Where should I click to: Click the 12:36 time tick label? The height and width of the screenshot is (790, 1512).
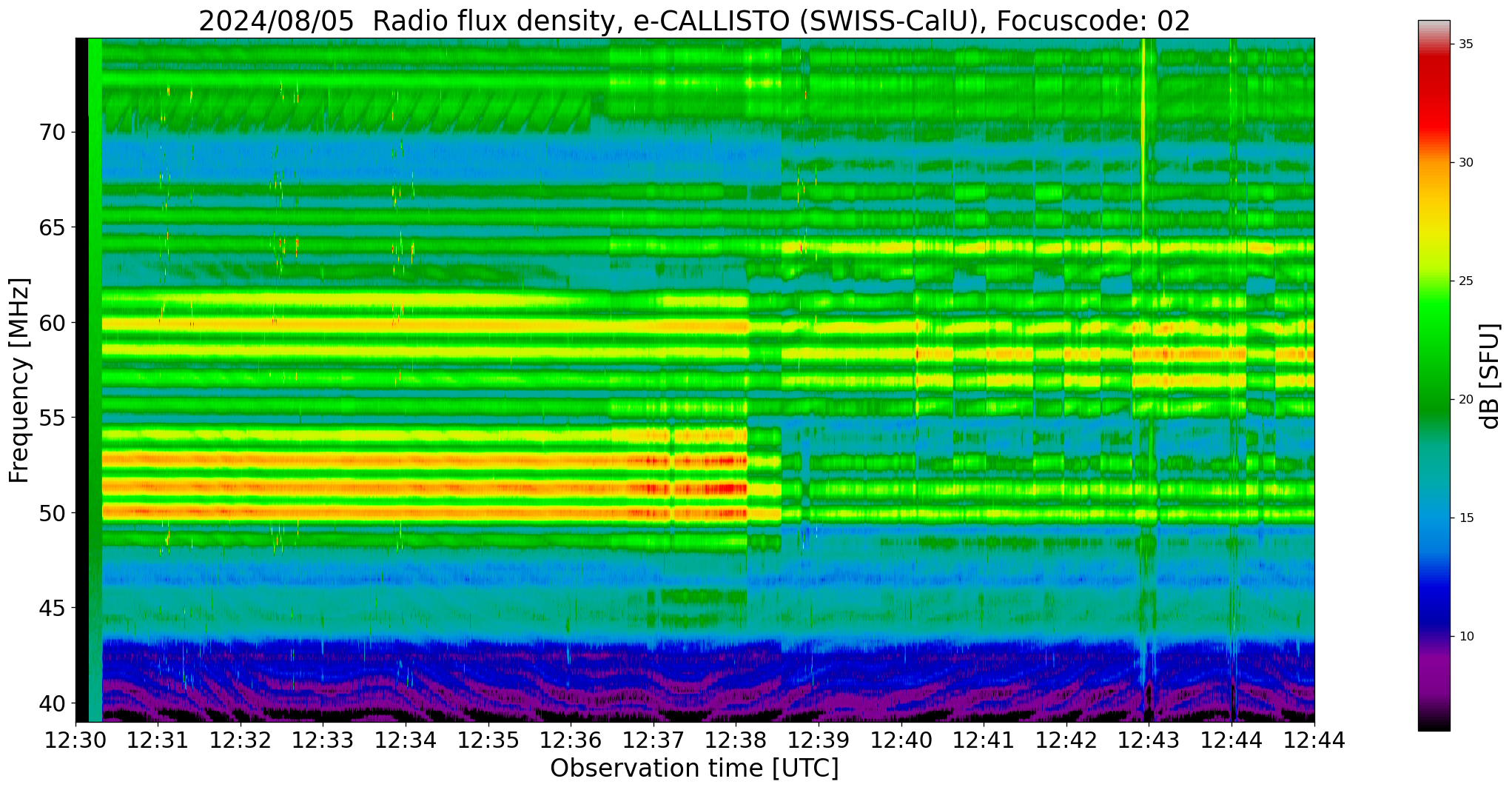tap(571, 740)
